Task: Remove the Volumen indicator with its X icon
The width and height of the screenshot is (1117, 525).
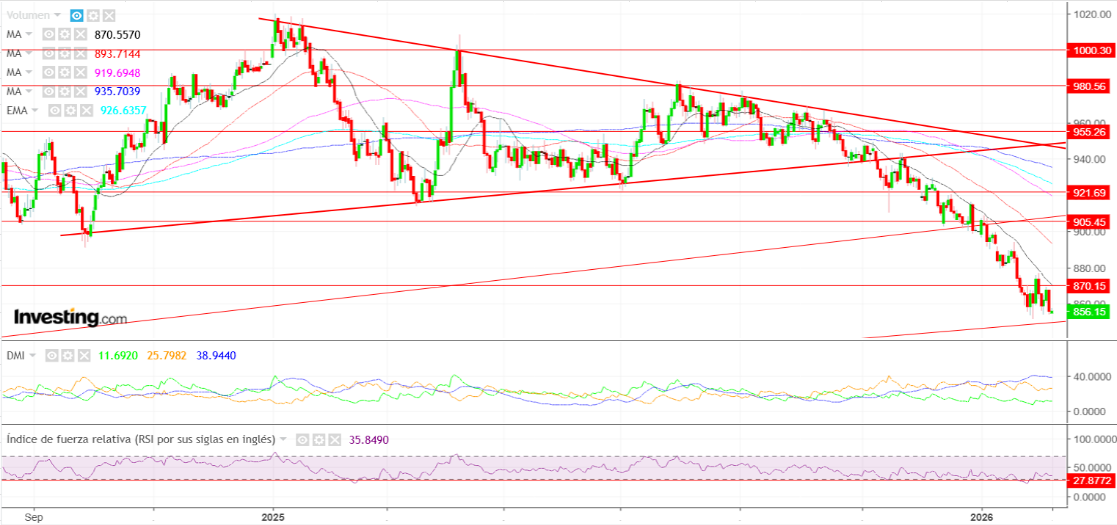Action: click(x=109, y=16)
